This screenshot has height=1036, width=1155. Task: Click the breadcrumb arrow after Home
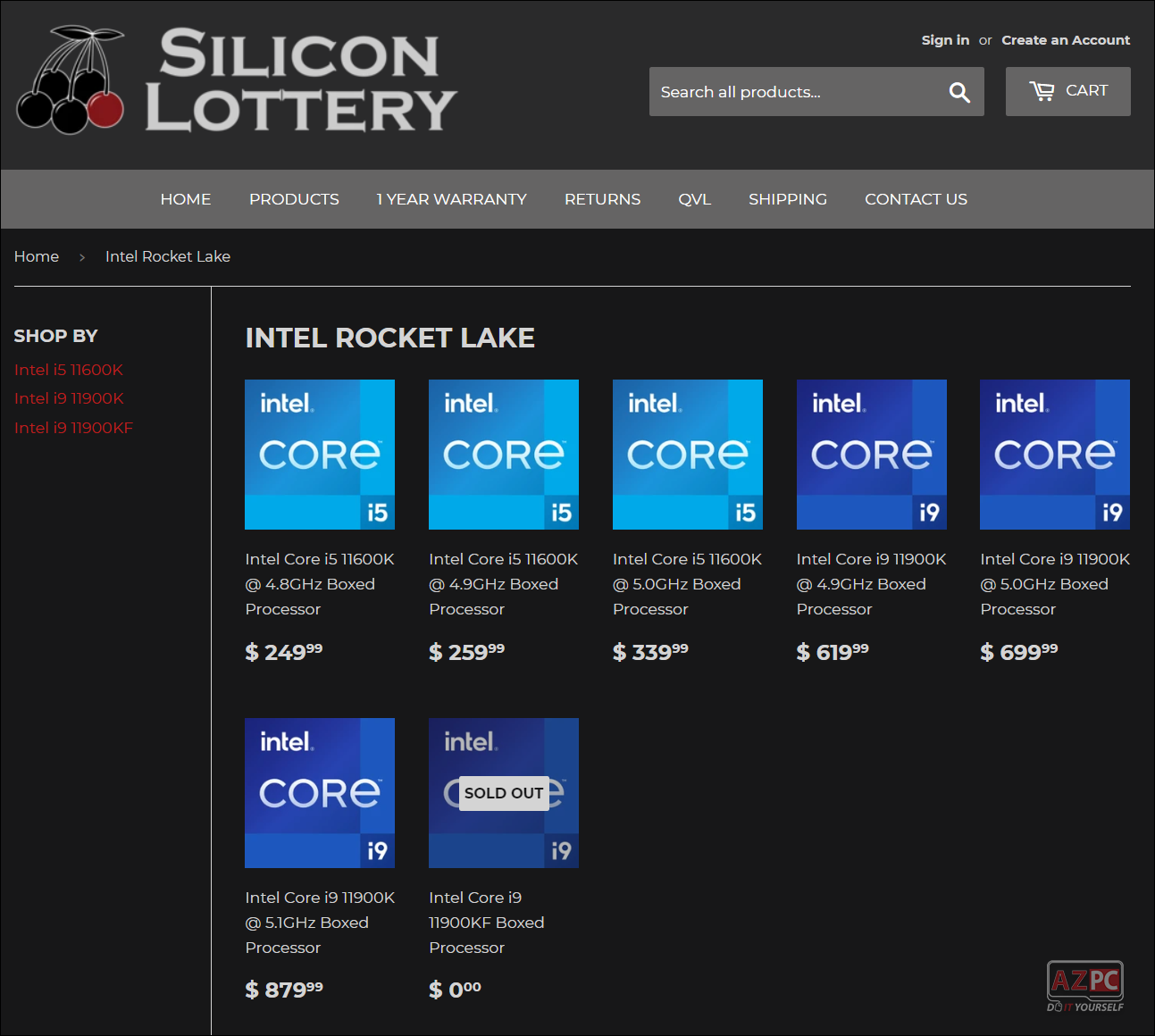point(82,256)
